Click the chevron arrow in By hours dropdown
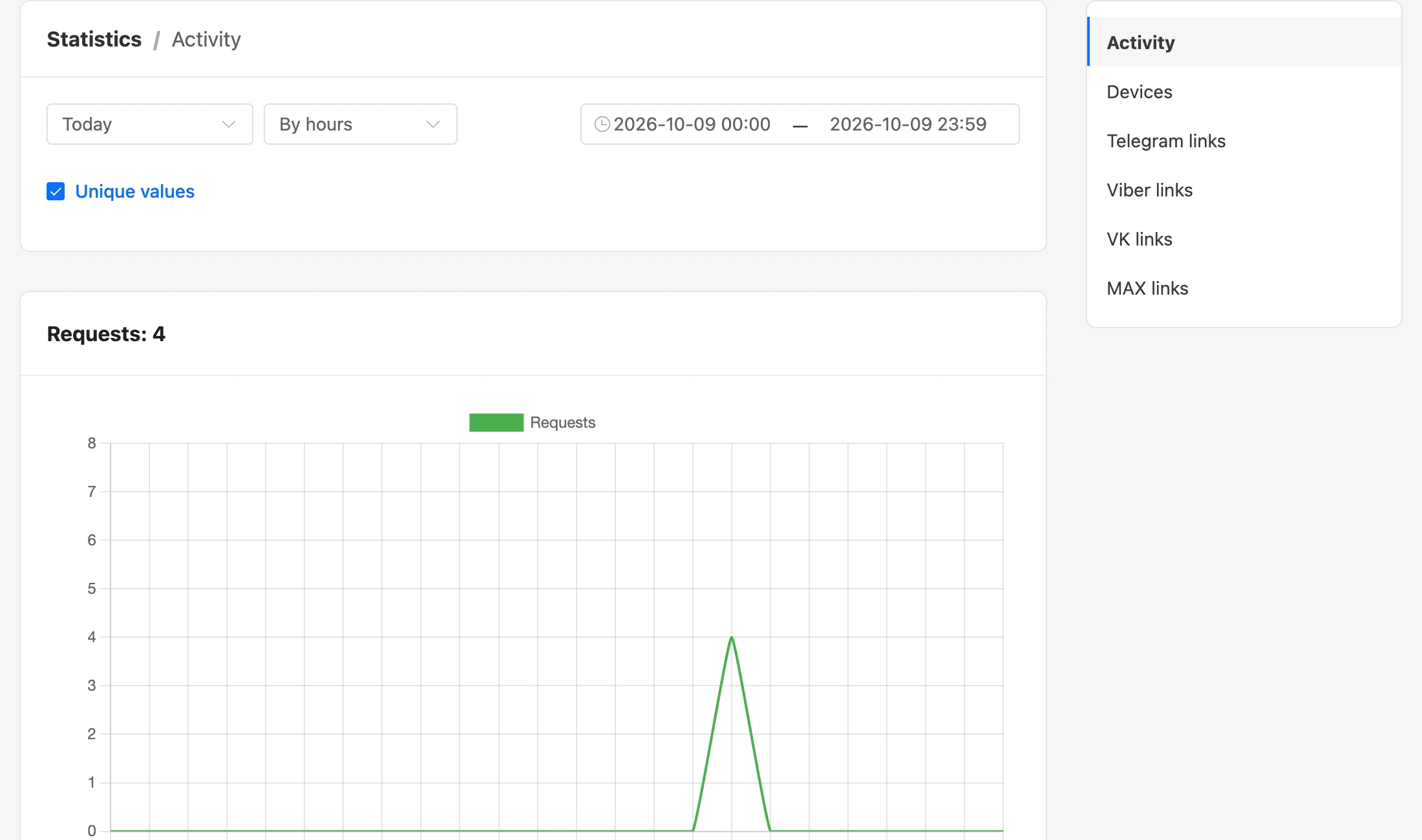 coord(433,124)
